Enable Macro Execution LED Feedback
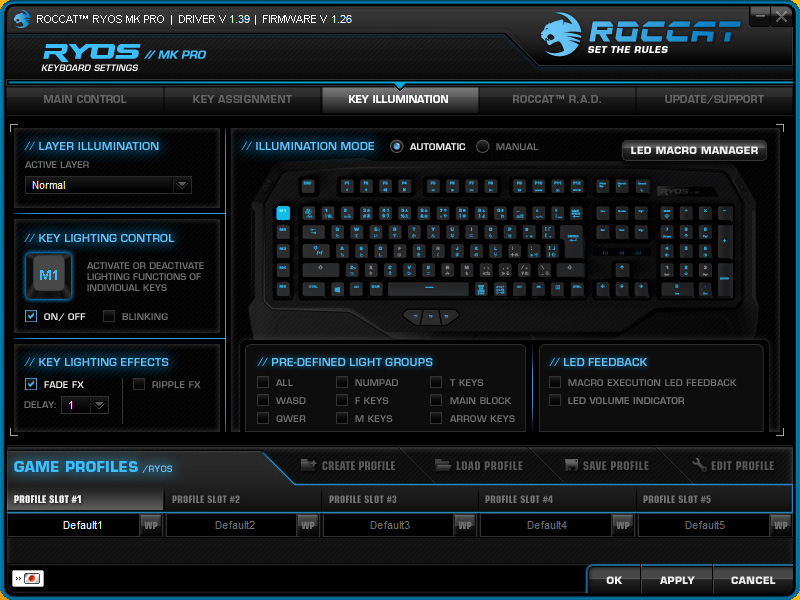 tap(555, 382)
